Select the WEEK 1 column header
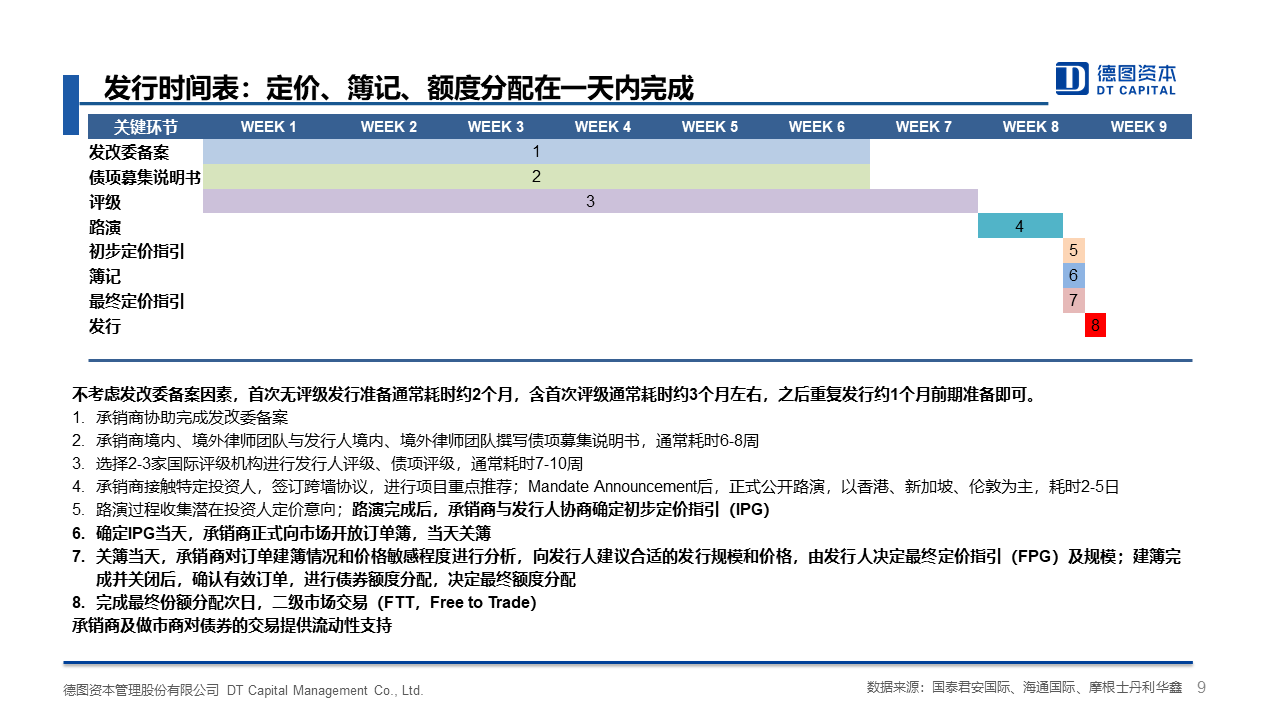This screenshot has height=720, width=1280. click(268, 127)
